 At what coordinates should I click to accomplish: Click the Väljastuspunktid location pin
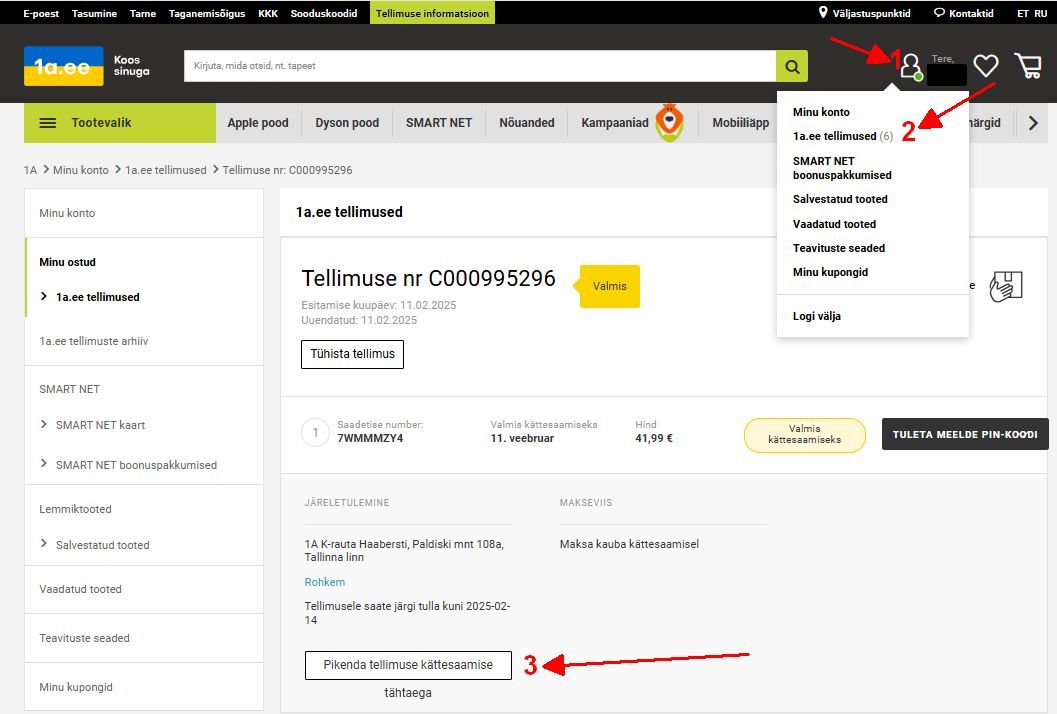[x=823, y=12]
